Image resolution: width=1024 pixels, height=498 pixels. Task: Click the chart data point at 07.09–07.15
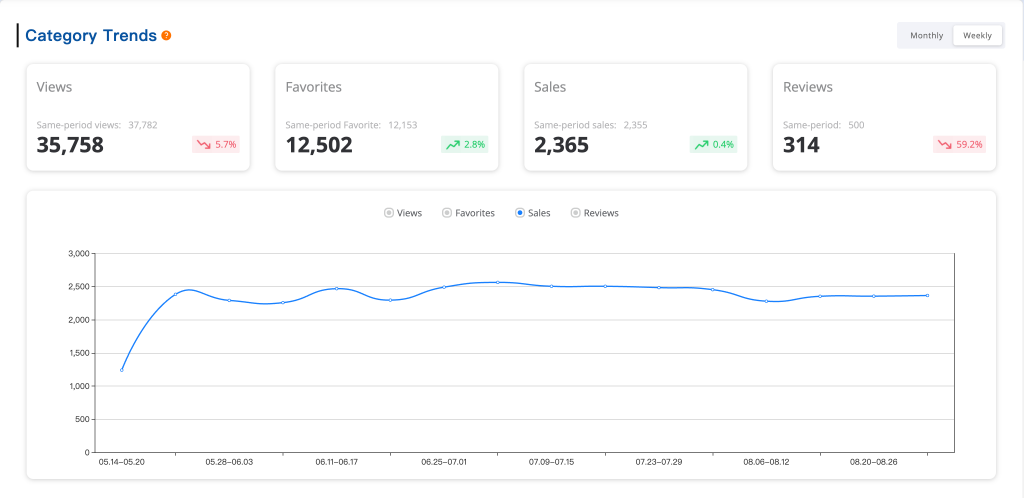(x=551, y=286)
